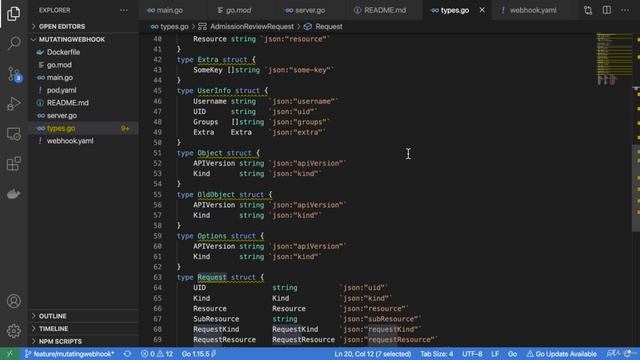
Task: Open go.mod in the explorer
Action: point(83,65)
